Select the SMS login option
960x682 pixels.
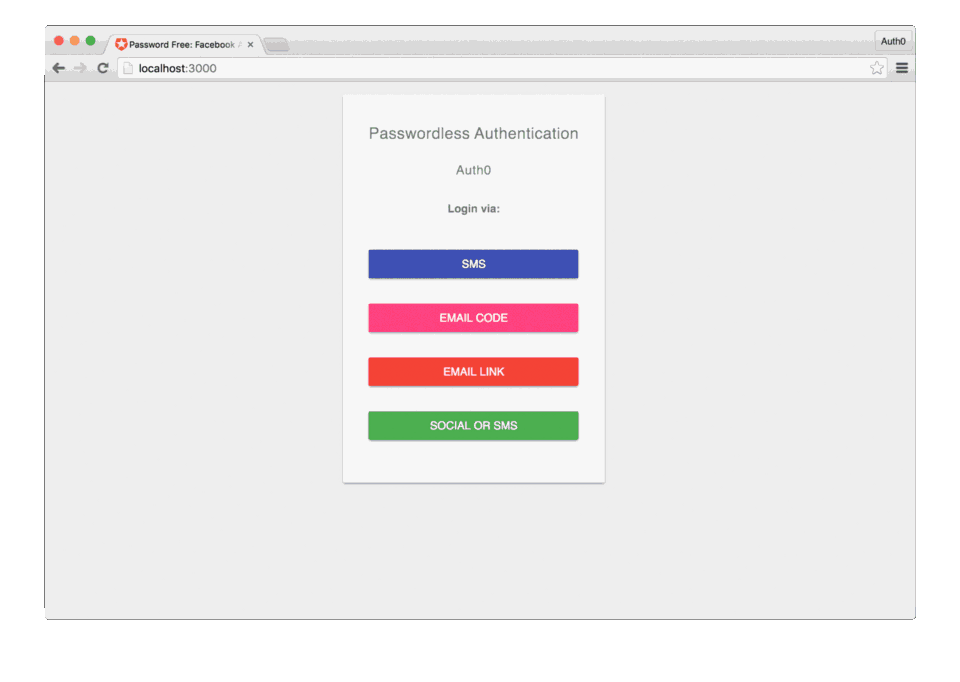point(473,263)
